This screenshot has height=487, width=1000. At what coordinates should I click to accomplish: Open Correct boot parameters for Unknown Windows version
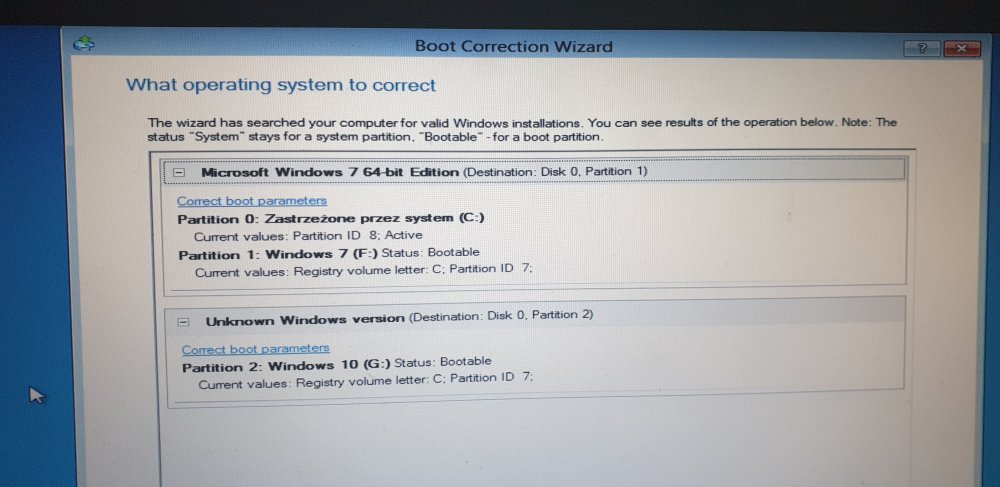(255, 349)
